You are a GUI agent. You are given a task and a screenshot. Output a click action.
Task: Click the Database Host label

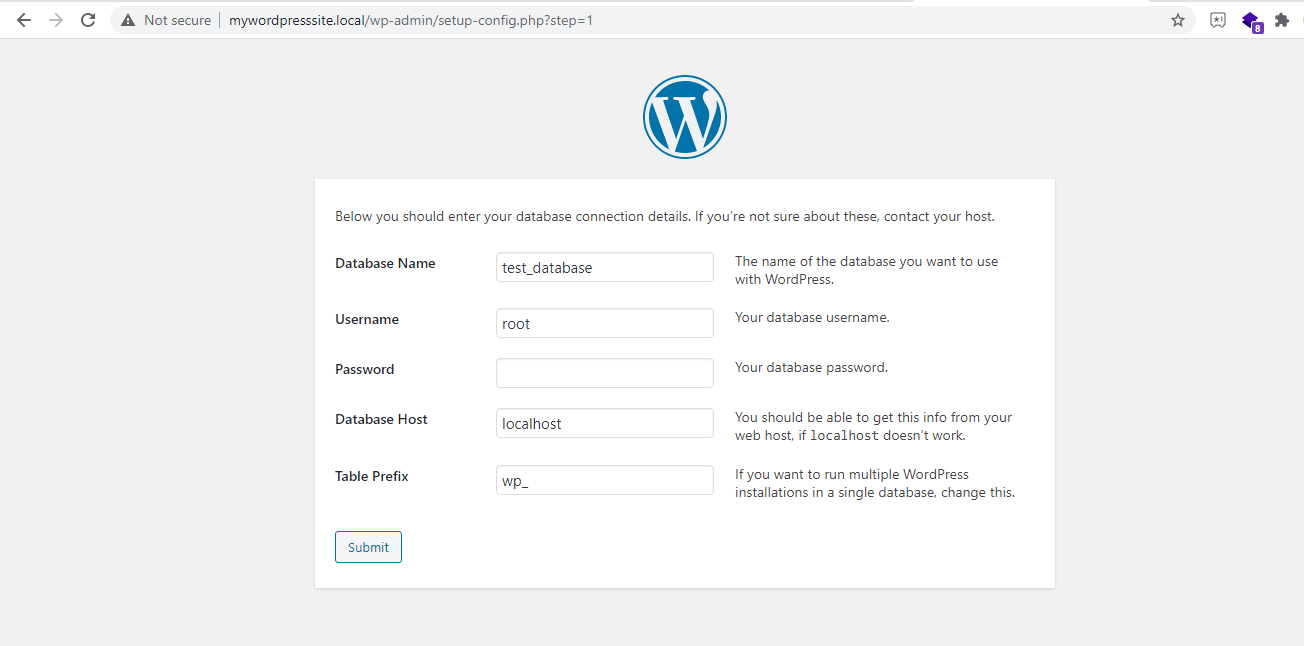pyautogui.click(x=381, y=419)
